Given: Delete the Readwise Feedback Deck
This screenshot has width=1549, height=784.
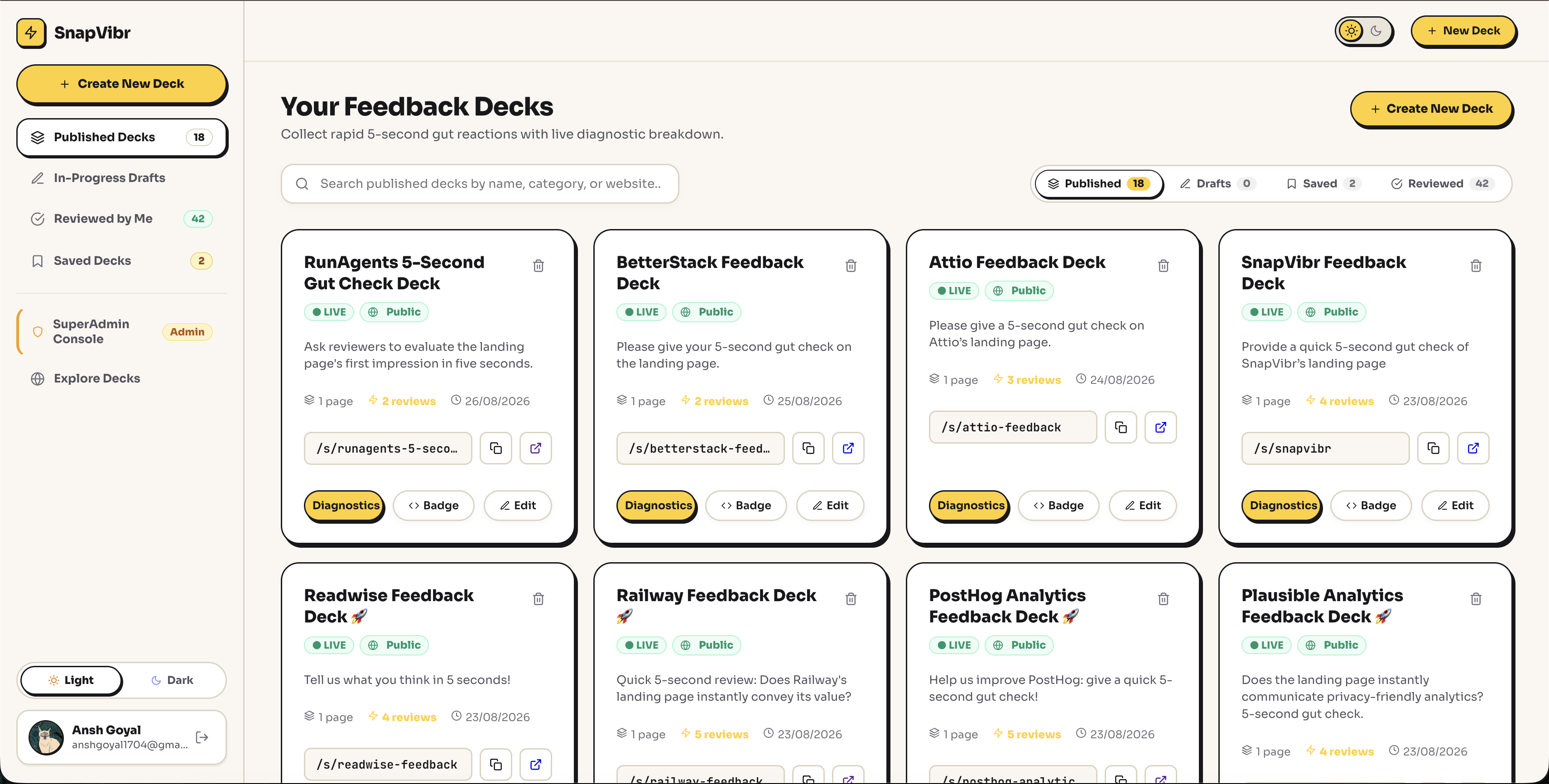Looking at the screenshot, I should (538, 599).
